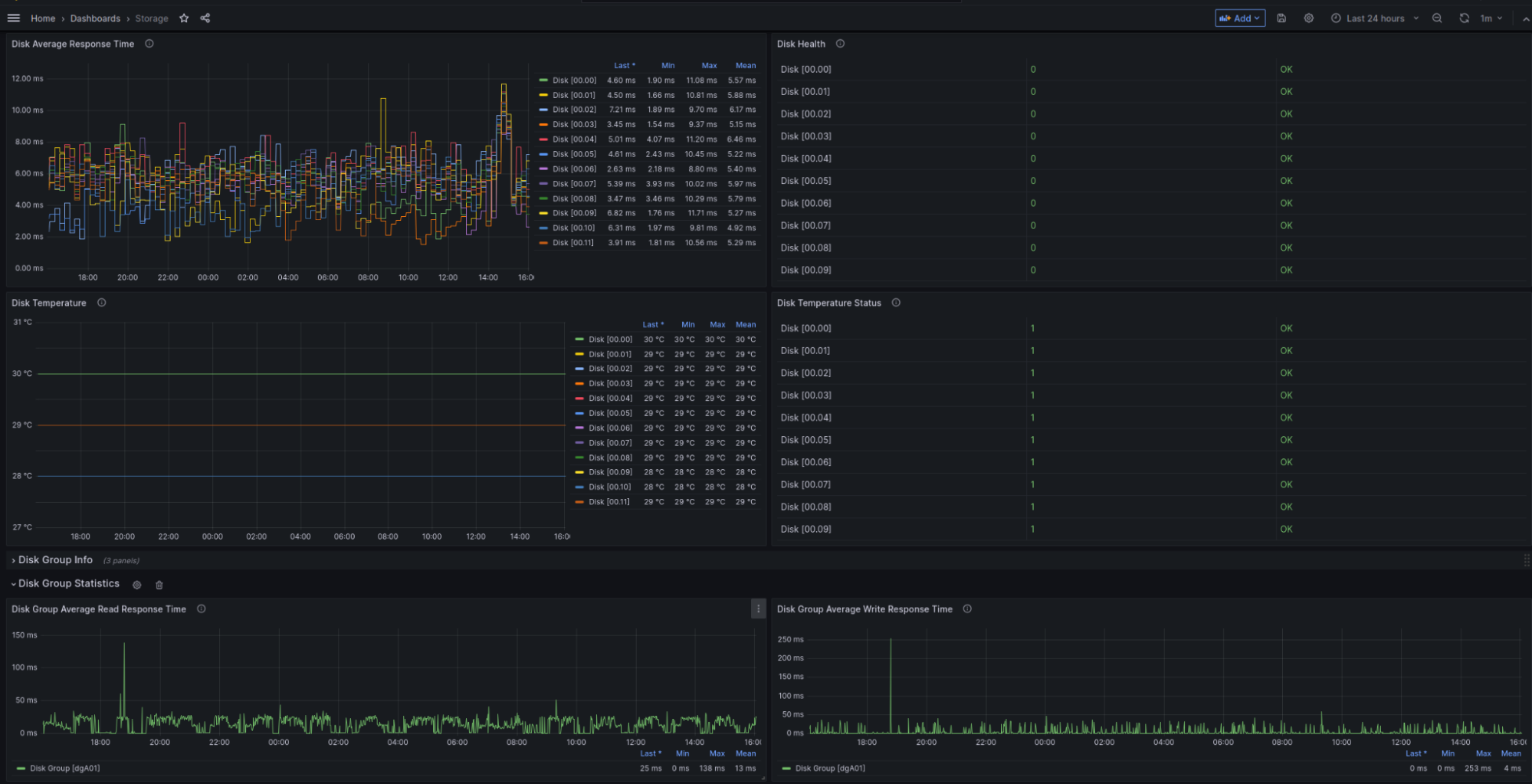Open the main hamburger navigation menu
Viewport: 1532px width, 784px height.
tap(14, 18)
